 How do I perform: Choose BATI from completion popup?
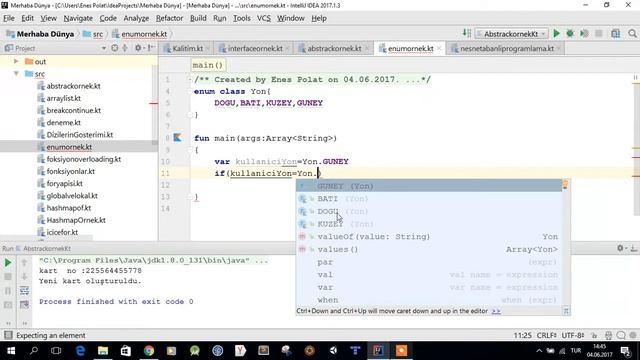point(429,199)
